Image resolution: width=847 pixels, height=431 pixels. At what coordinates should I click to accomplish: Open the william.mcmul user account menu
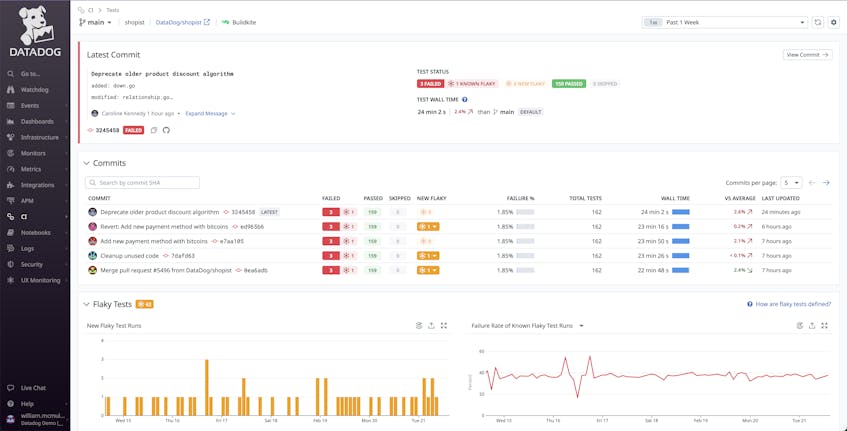(x=35, y=420)
